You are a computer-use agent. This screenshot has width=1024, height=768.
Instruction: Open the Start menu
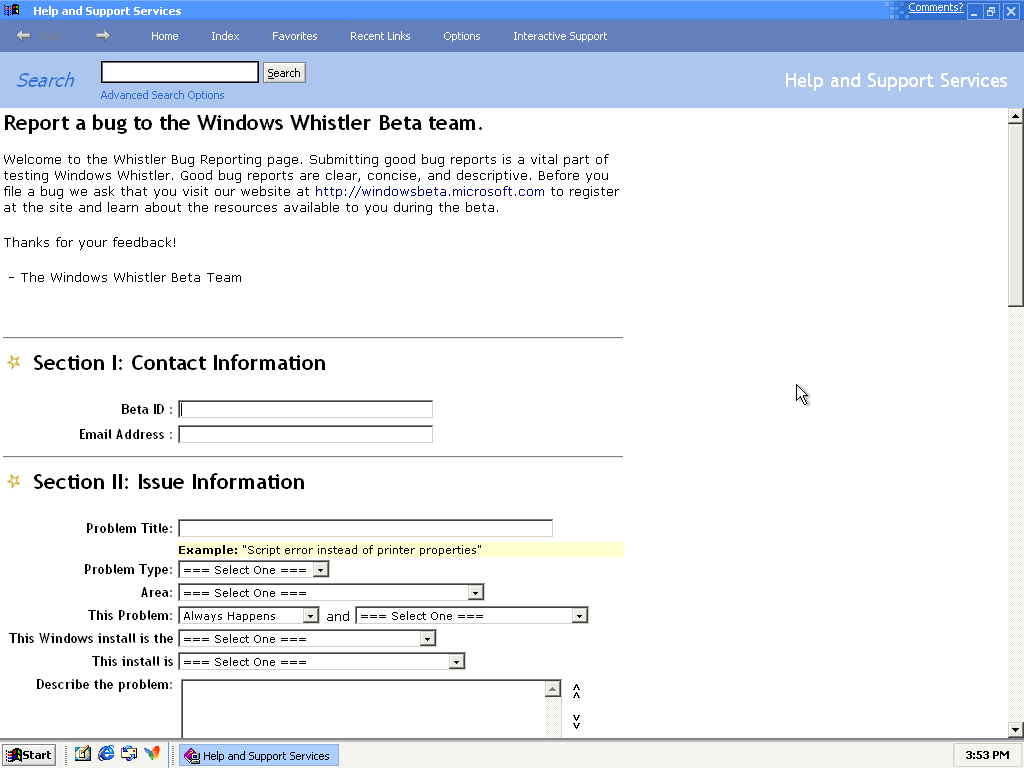(29, 755)
